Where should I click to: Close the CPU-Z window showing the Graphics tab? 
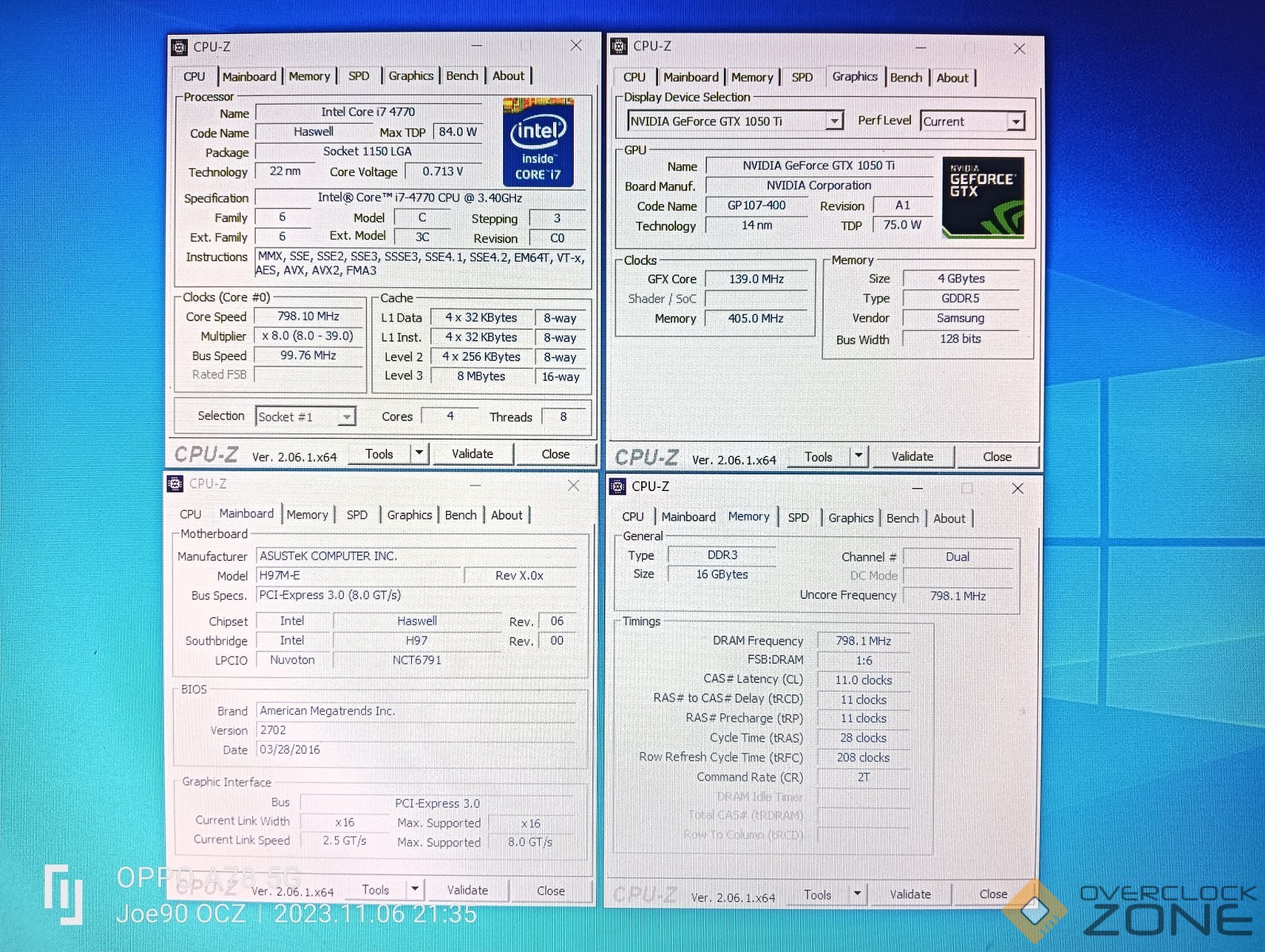coord(1020,48)
